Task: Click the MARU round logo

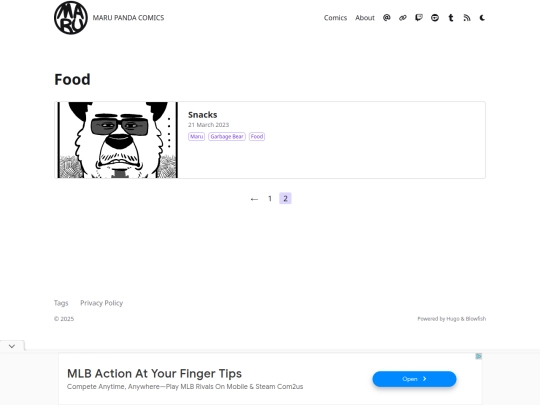Action: [x=71, y=18]
